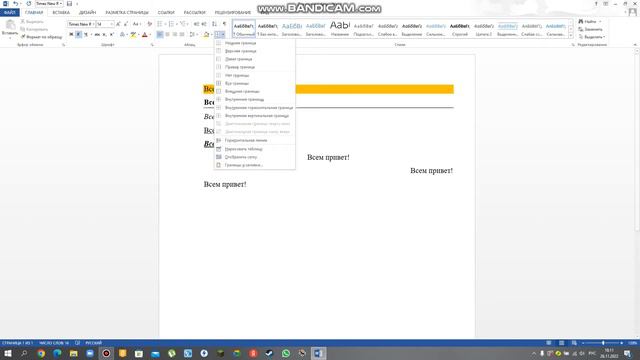
Task: Open the ФАЙЛ (File) tab
Action: coord(10,13)
